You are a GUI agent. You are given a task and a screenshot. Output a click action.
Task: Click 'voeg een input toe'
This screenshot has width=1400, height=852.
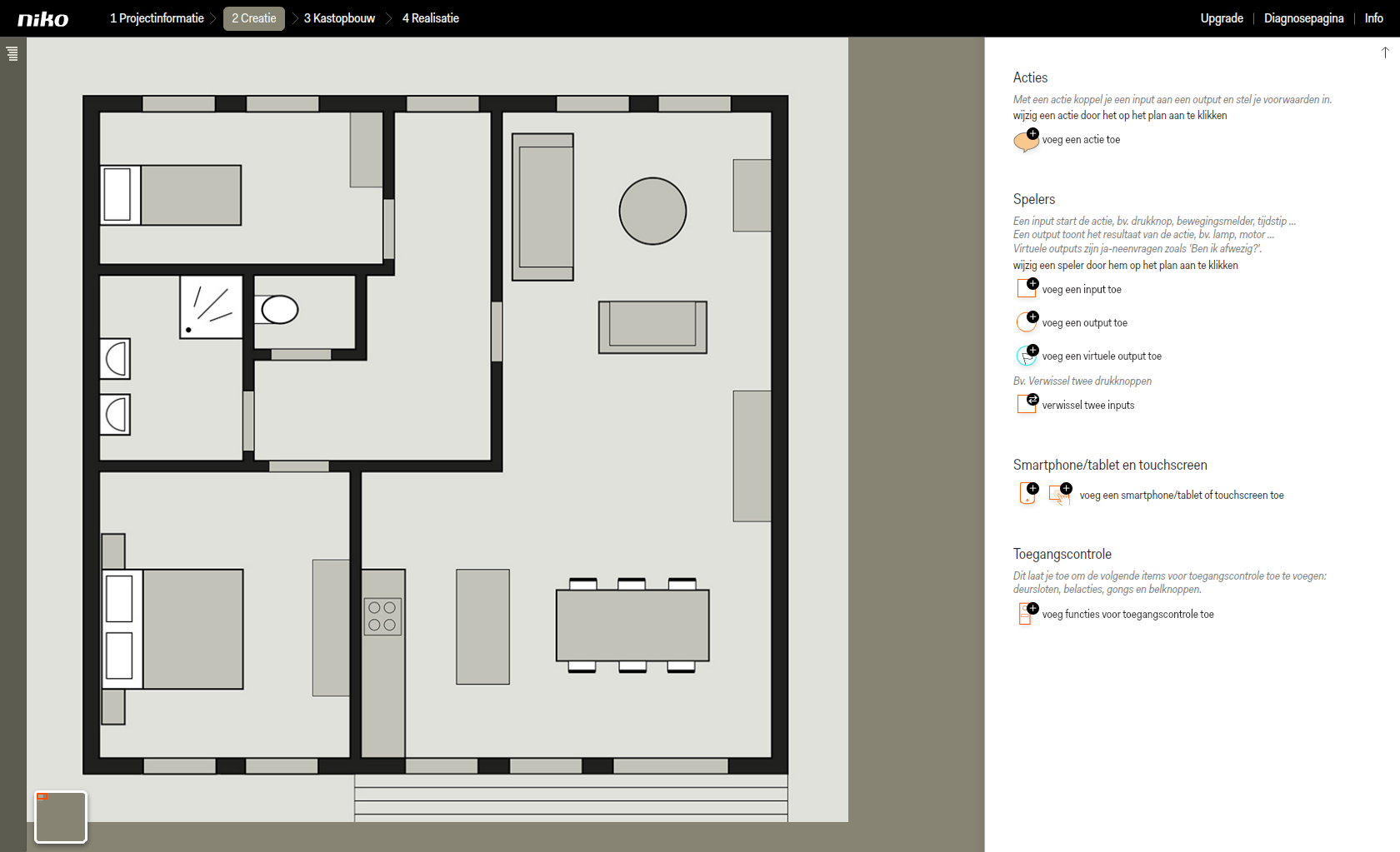[x=1082, y=290]
